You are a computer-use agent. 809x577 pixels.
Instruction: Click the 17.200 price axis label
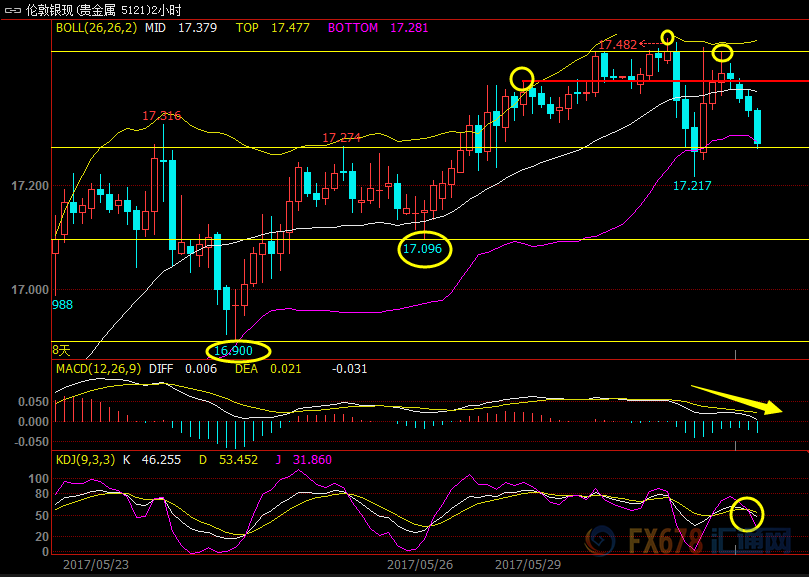click(x=29, y=186)
